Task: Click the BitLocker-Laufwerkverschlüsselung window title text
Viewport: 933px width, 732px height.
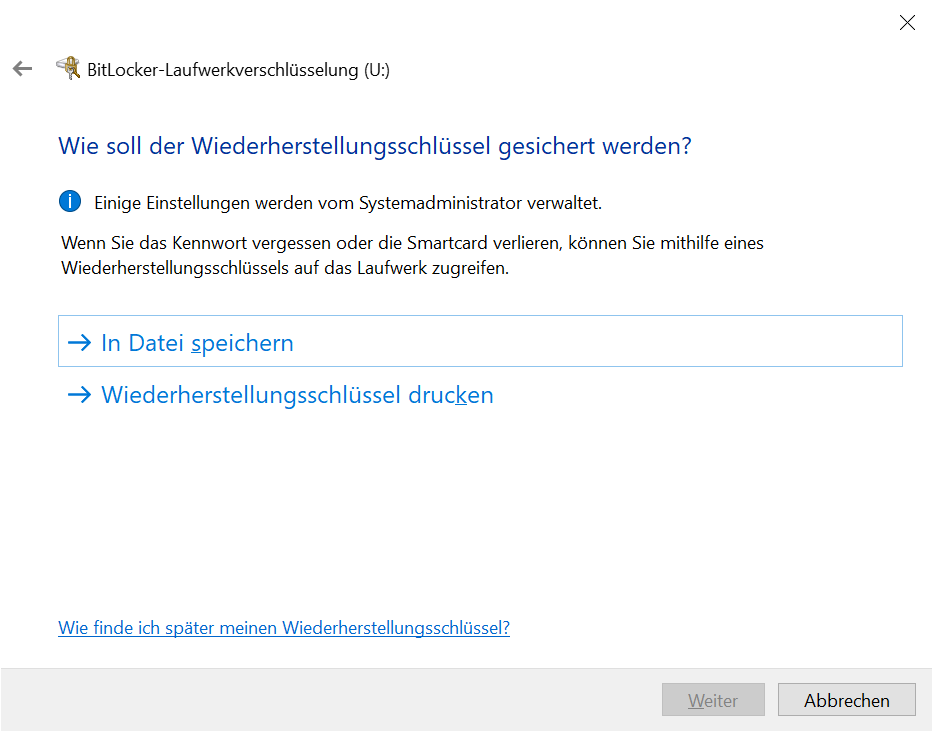Action: pos(222,70)
